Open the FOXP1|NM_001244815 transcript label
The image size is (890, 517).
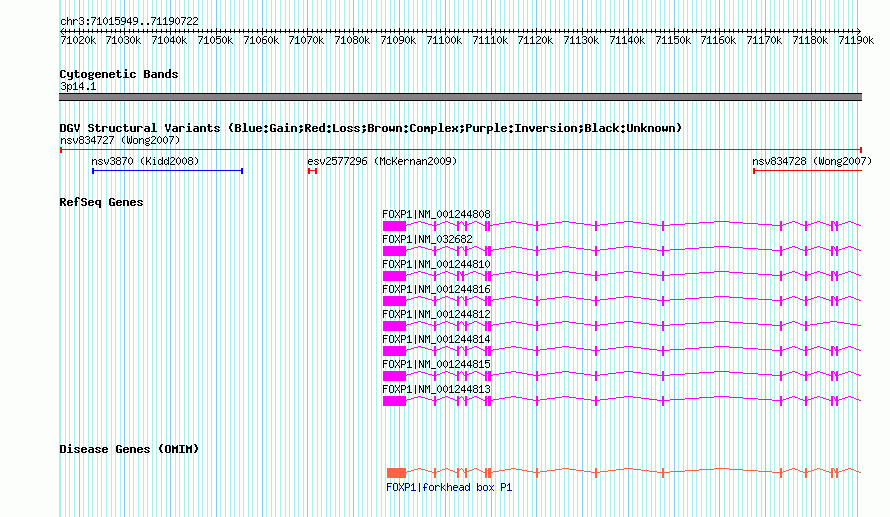[436, 364]
